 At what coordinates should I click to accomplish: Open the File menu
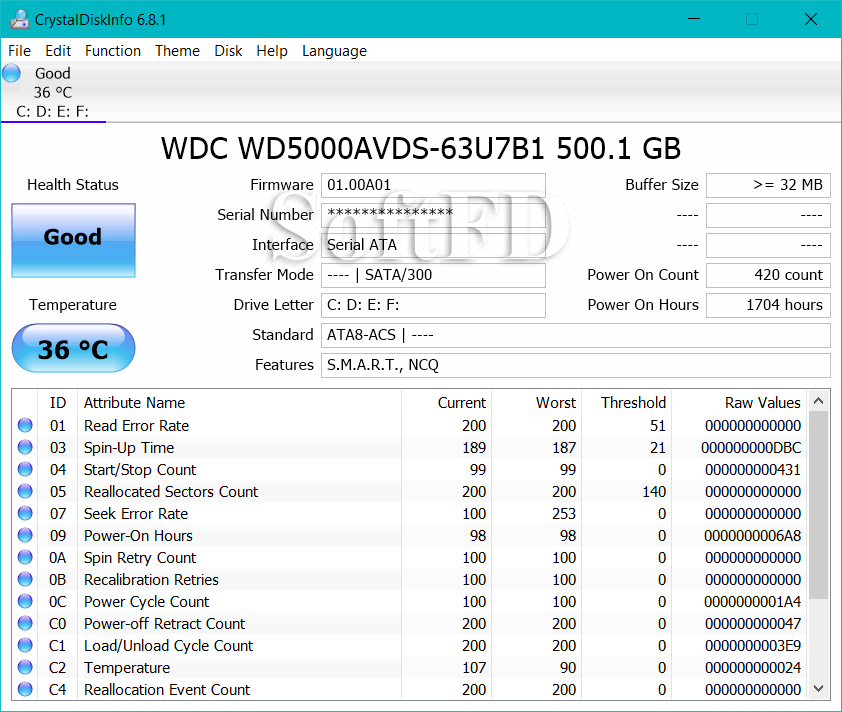(x=19, y=51)
